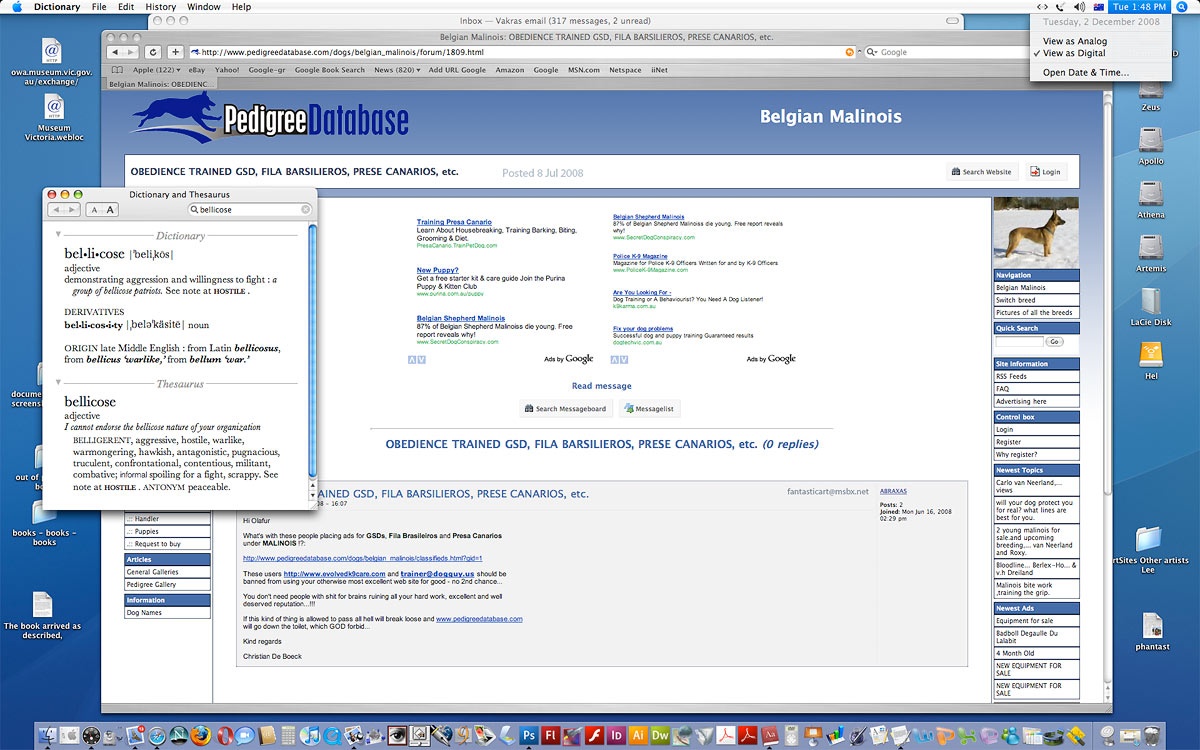This screenshot has width=1200, height=750.
Task: Click the RSS feed icon in address bar
Action: [850, 52]
